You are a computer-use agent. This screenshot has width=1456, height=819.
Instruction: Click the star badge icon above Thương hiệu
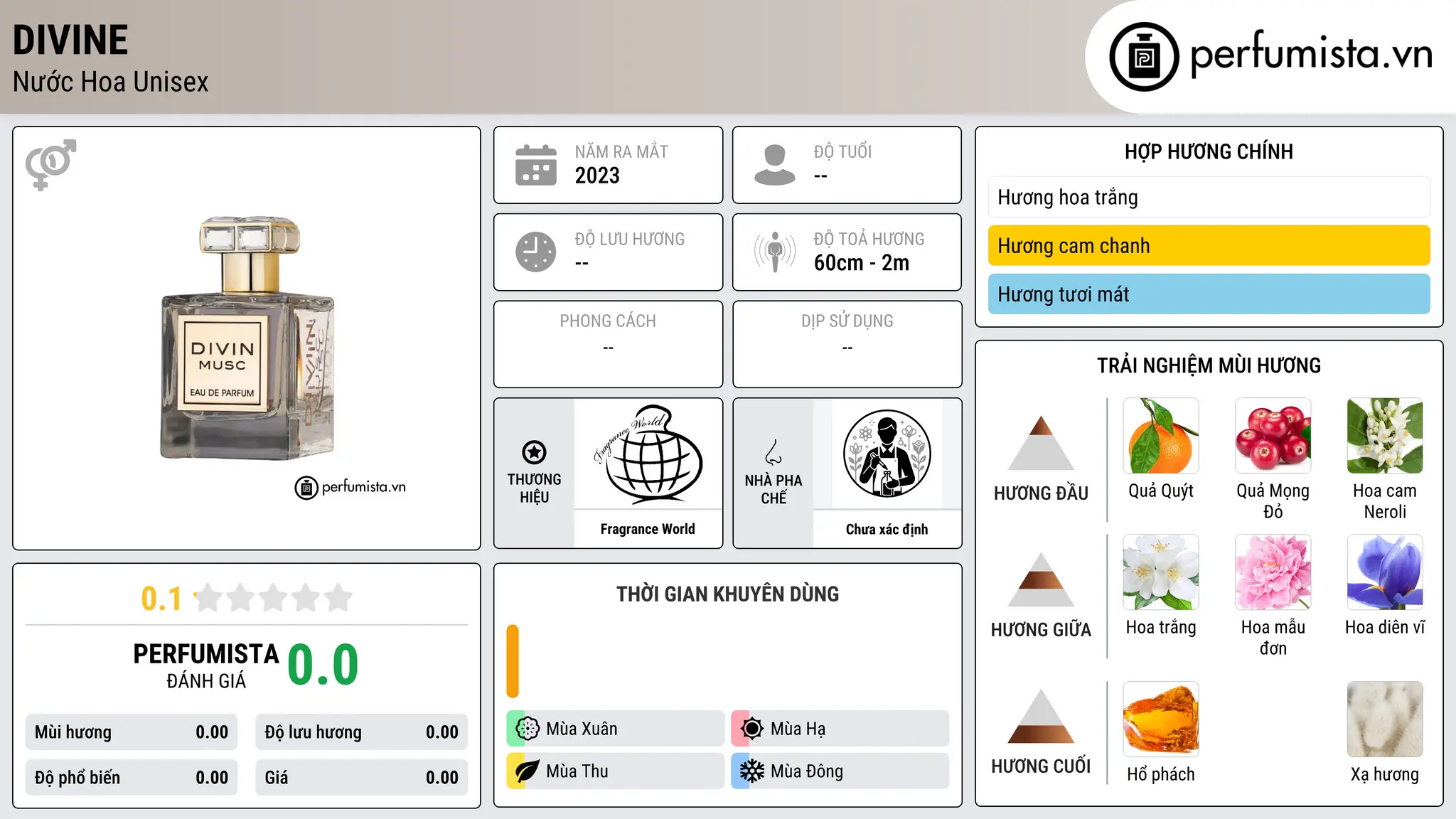tap(534, 452)
